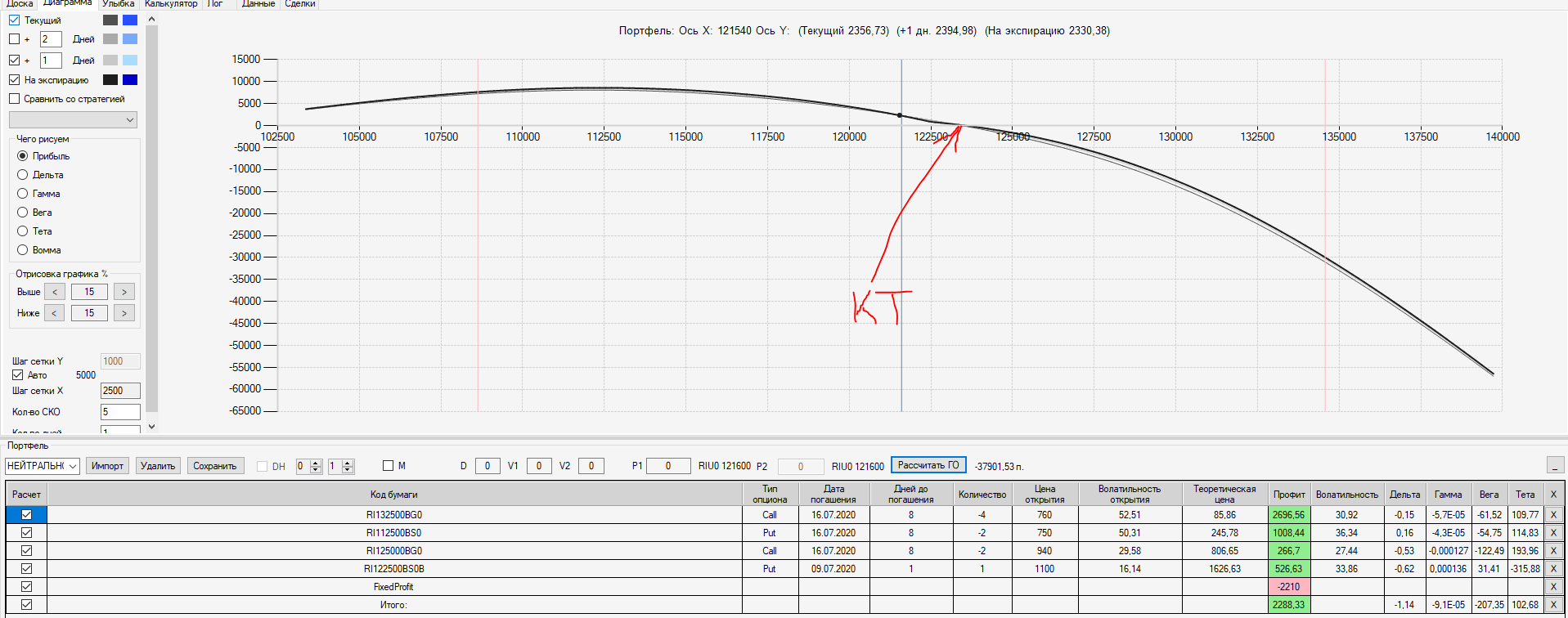The image size is (1568, 618).
Task: Select the Прибыль radio button
Action: [23, 156]
